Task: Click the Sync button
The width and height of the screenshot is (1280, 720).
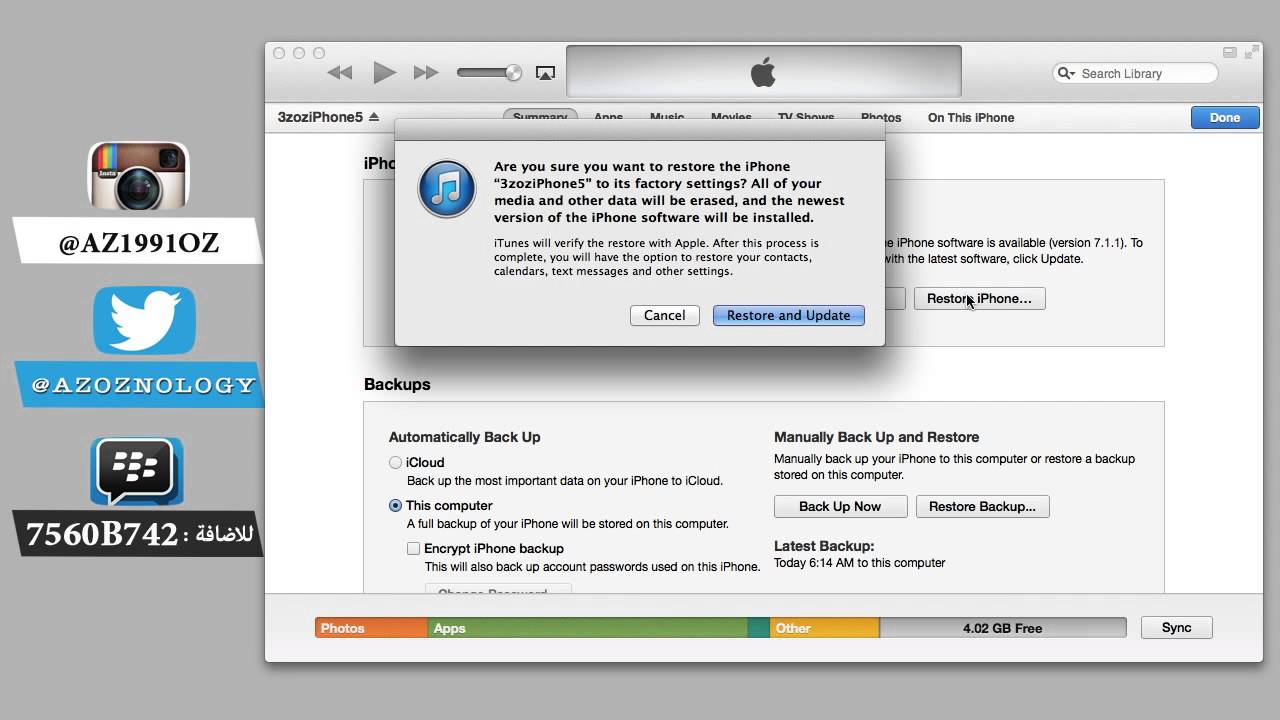Action: click(x=1176, y=628)
